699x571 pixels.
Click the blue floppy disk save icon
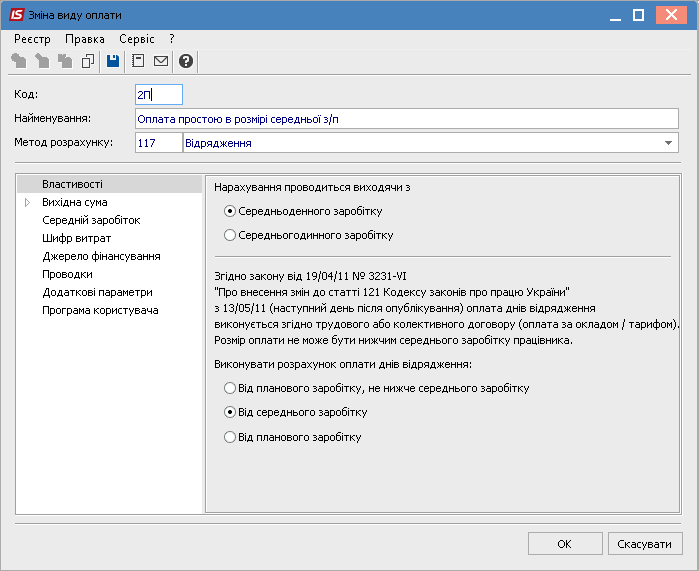pos(113,61)
